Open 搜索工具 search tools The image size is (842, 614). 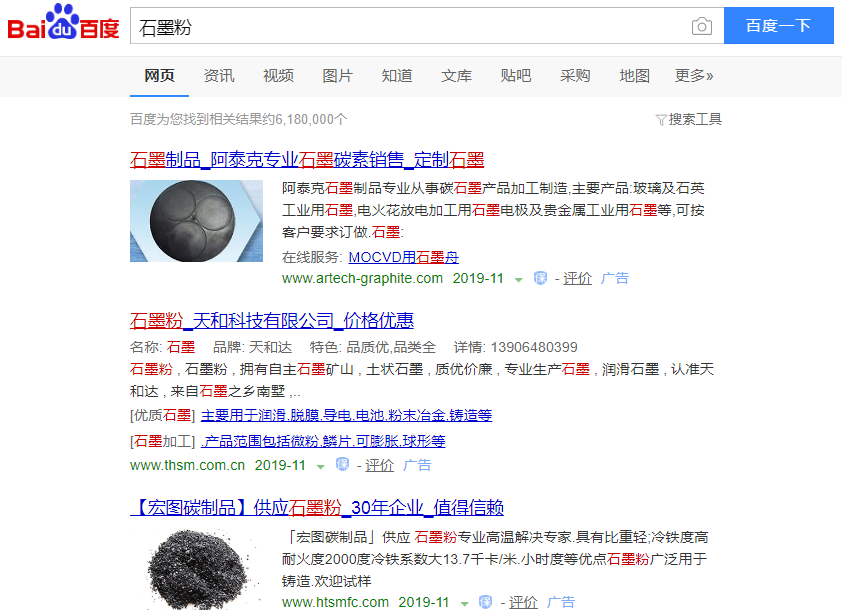(x=695, y=119)
